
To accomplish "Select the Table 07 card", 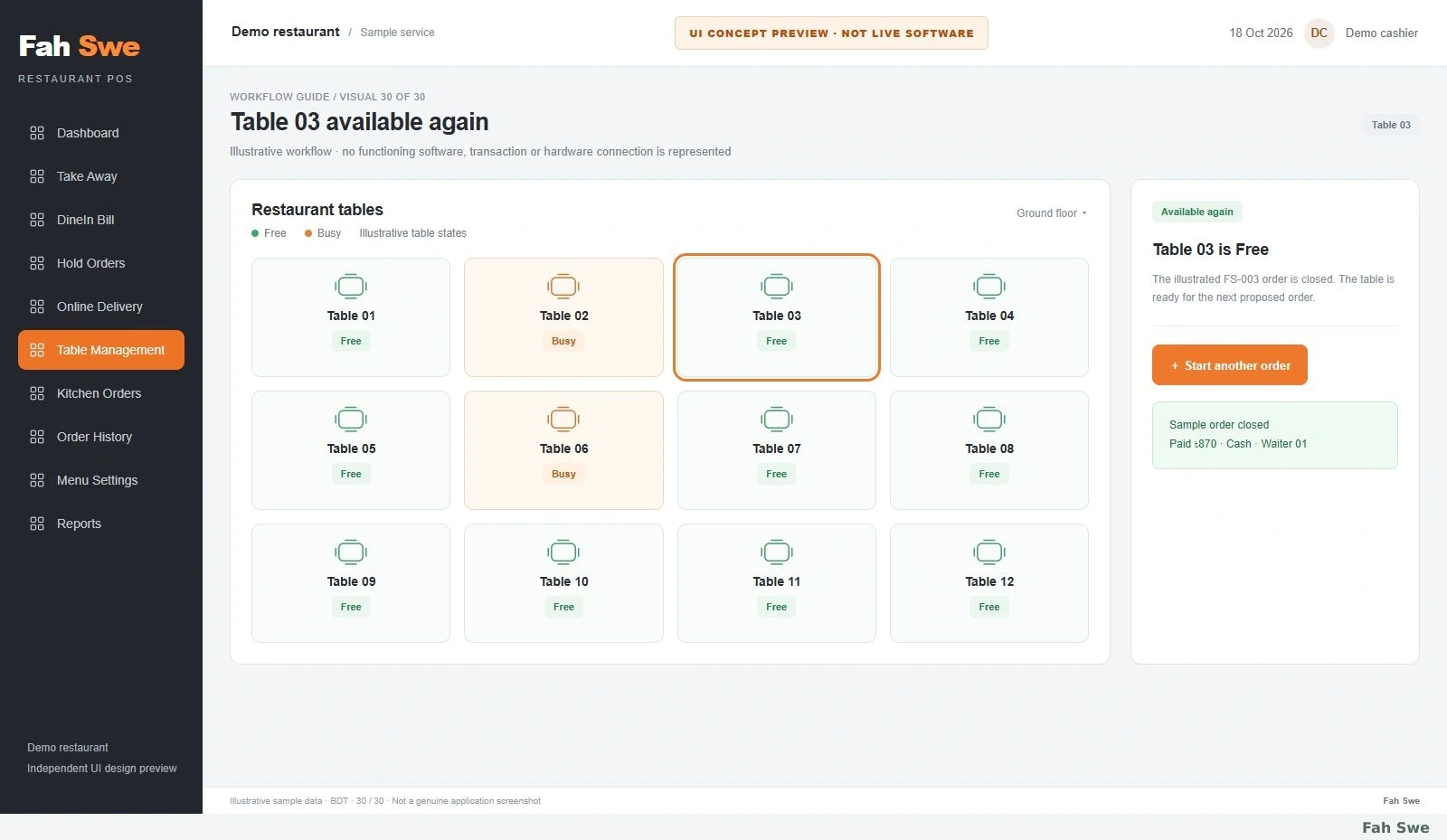I will [777, 450].
